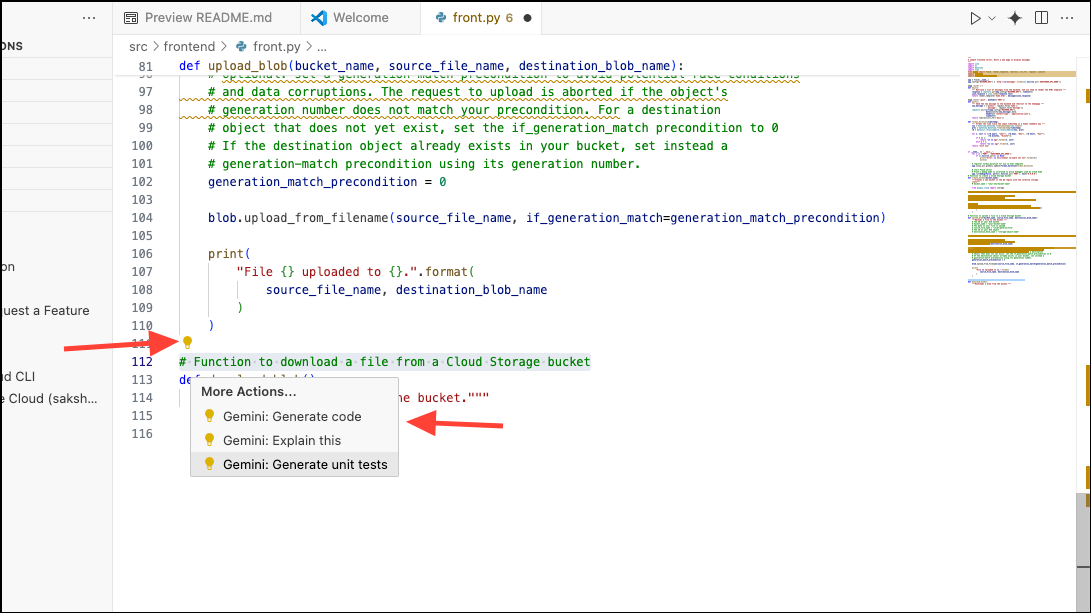Click sidebar item 'Cloud (saksh...'
Viewport: 1091px width, 613px height.
pos(50,399)
